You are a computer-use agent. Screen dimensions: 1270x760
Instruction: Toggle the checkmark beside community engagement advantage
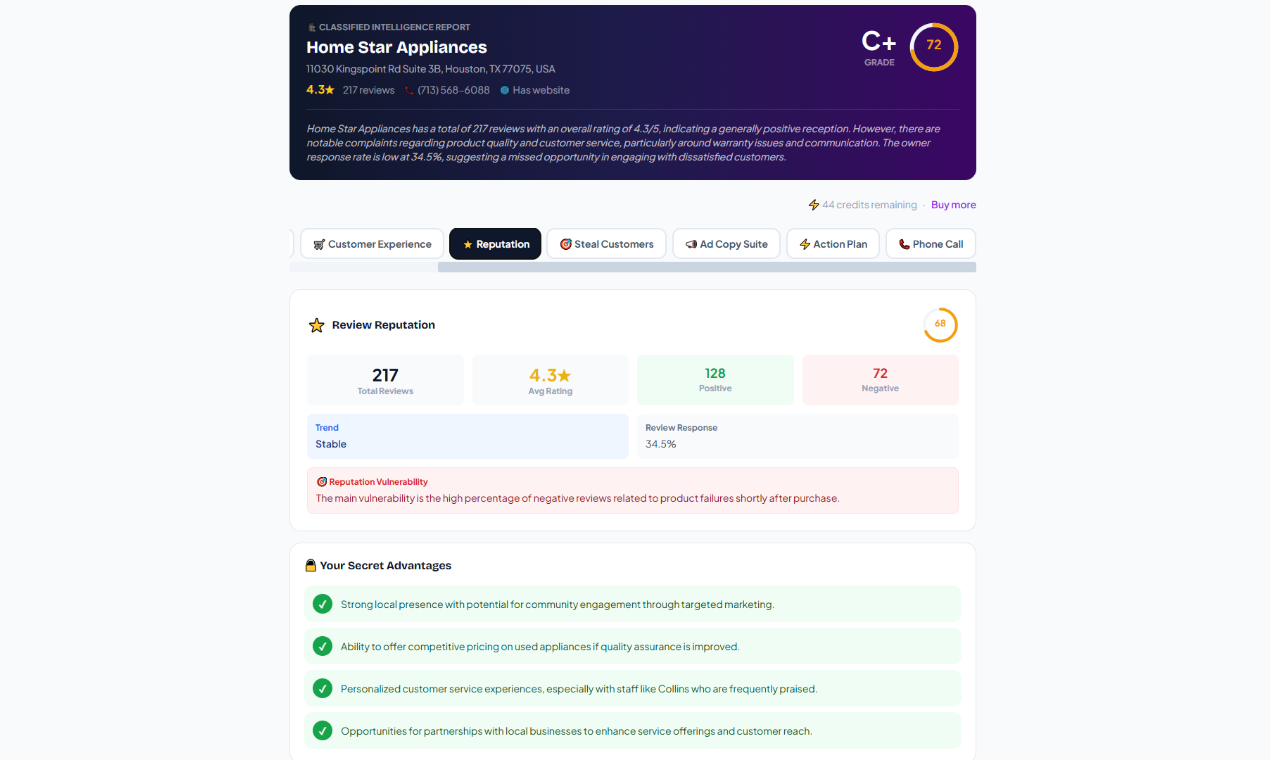(322, 604)
